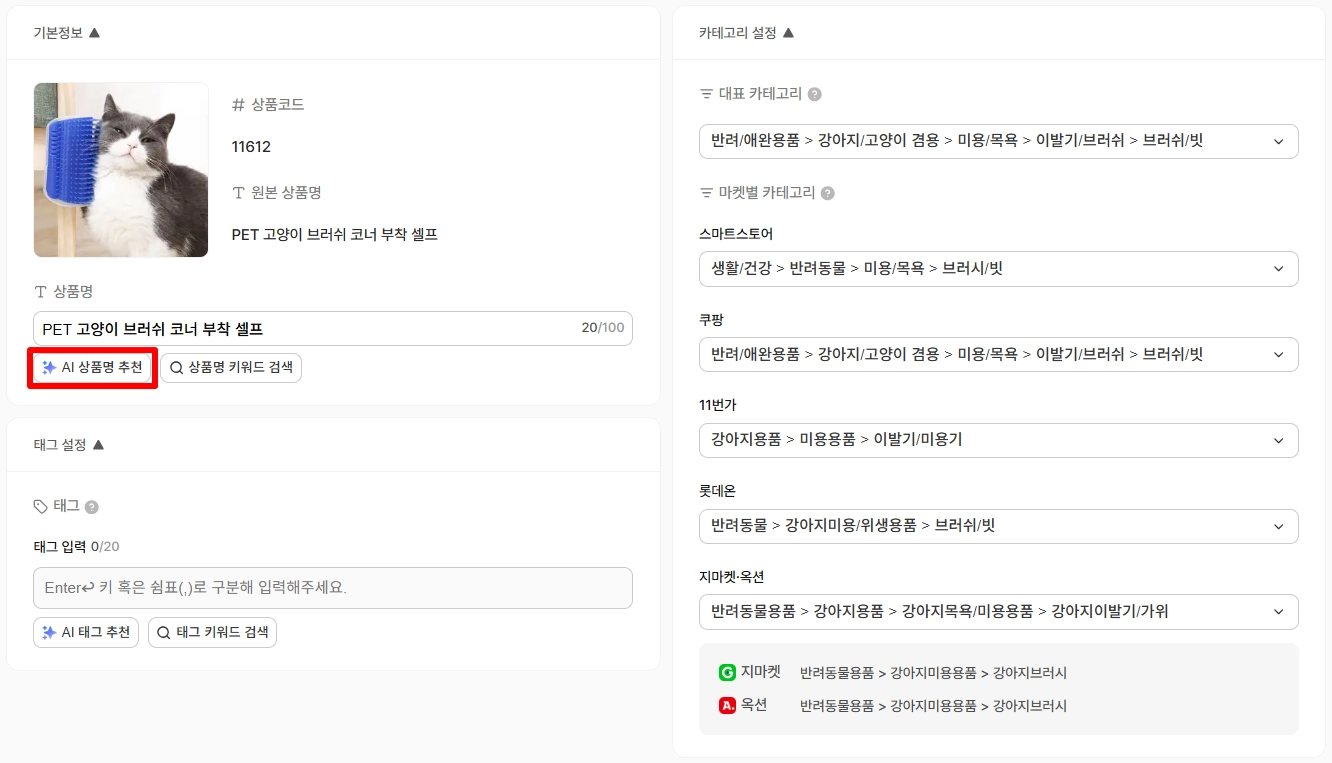This screenshot has height=763, width=1332.
Task: Click the AI 태그 추천 button
Action: pyautogui.click(x=86, y=632)
